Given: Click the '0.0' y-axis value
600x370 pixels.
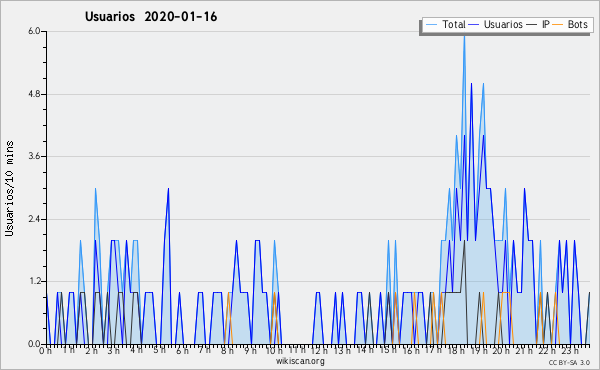Looking at the screenshot, I should coord(34,344).
